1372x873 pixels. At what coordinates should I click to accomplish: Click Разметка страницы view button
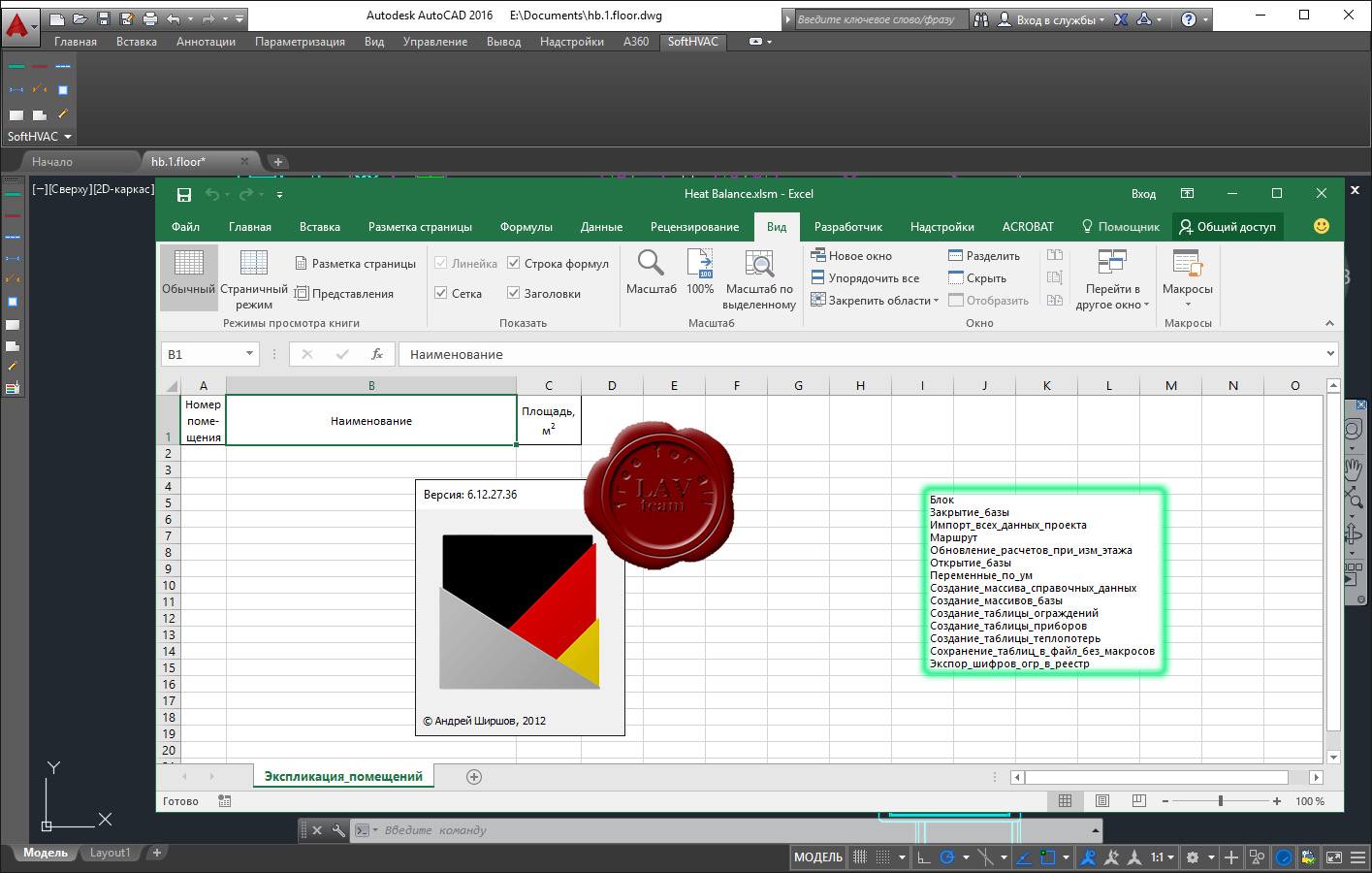pyautogui.click(x=355, y=264)
